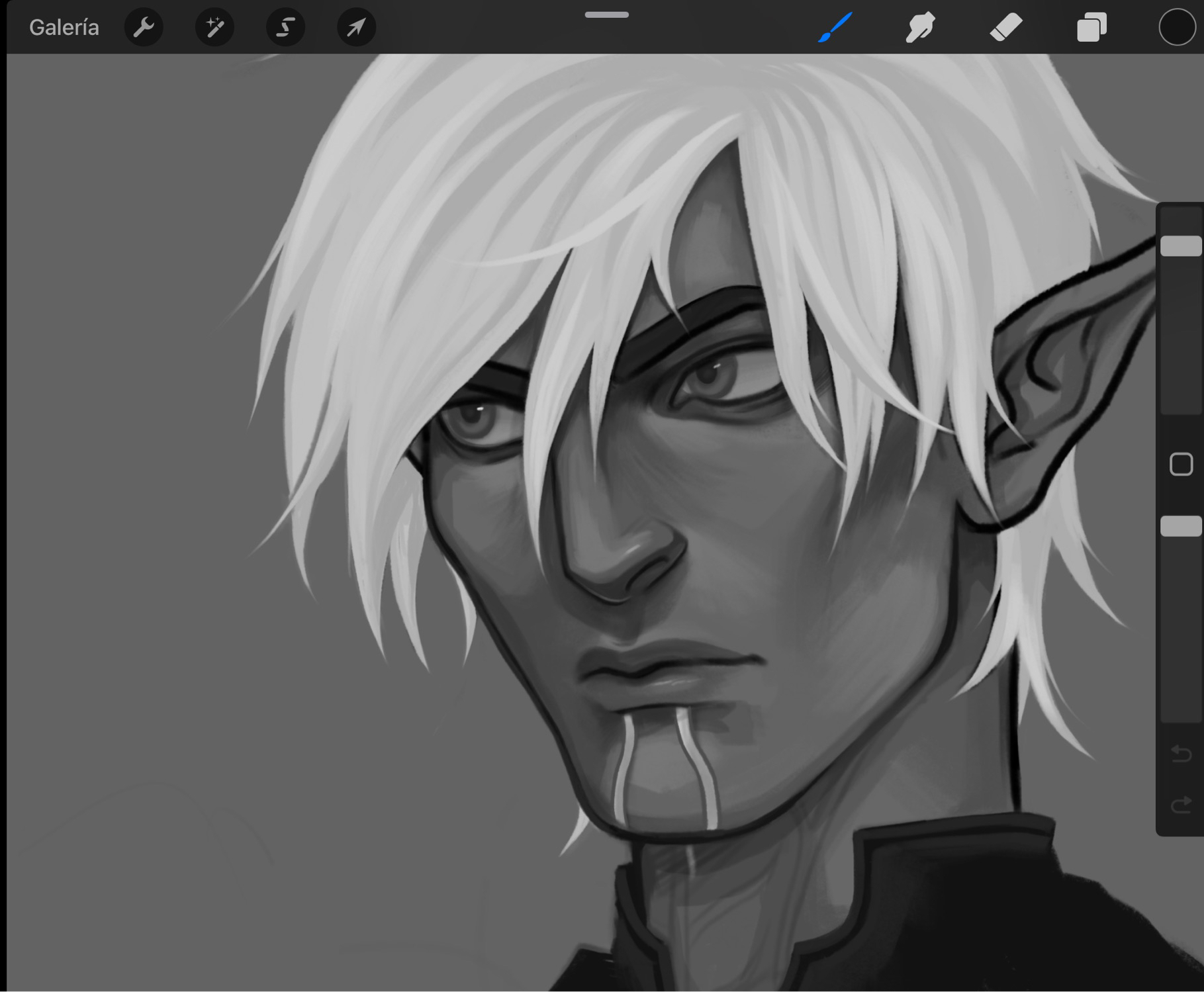Activate the Selection S-shaped tool
The width and height of the screenshot is (1204, 992).
click(285, 28)
